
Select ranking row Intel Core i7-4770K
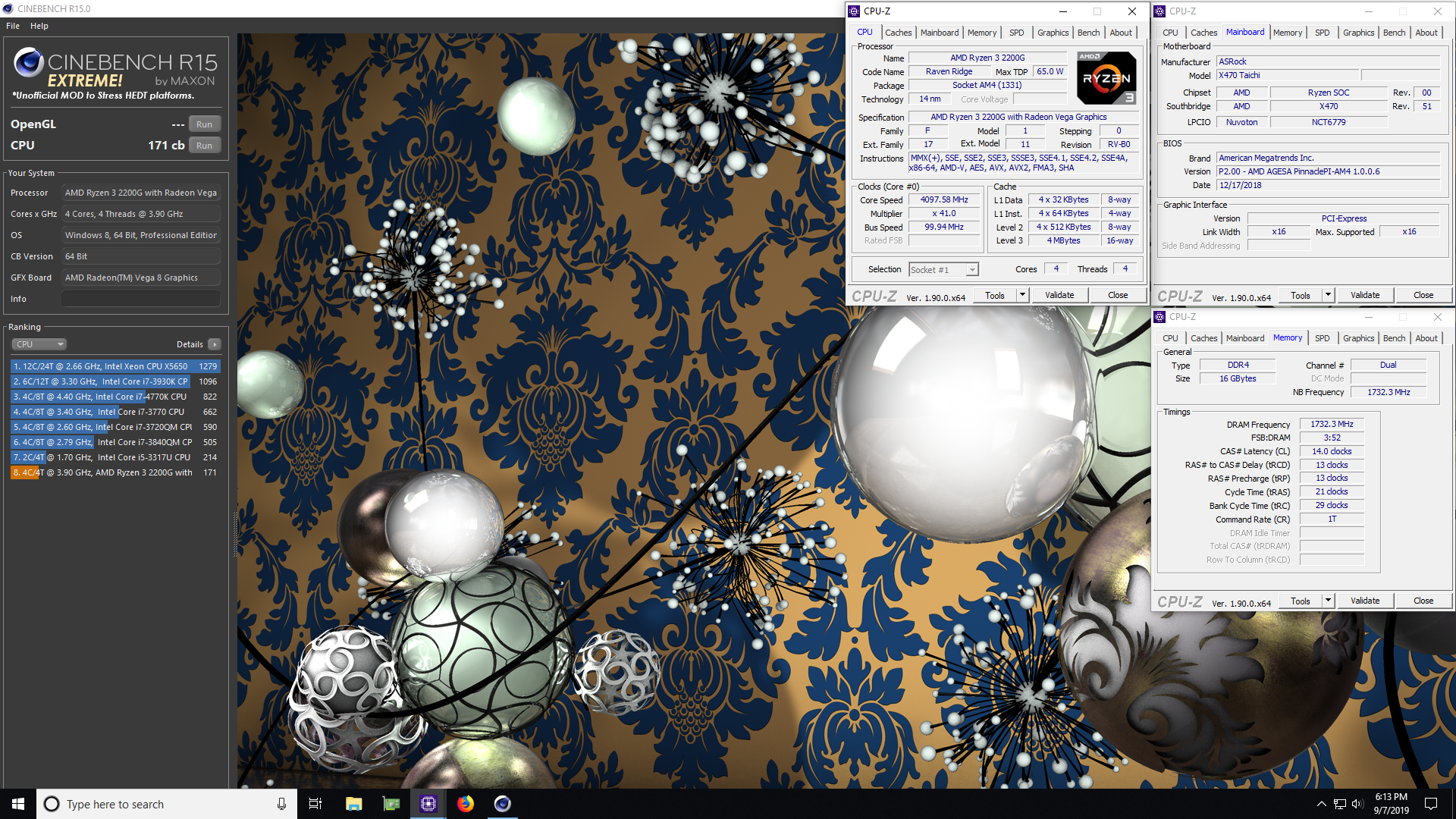[x=115, y=397]
